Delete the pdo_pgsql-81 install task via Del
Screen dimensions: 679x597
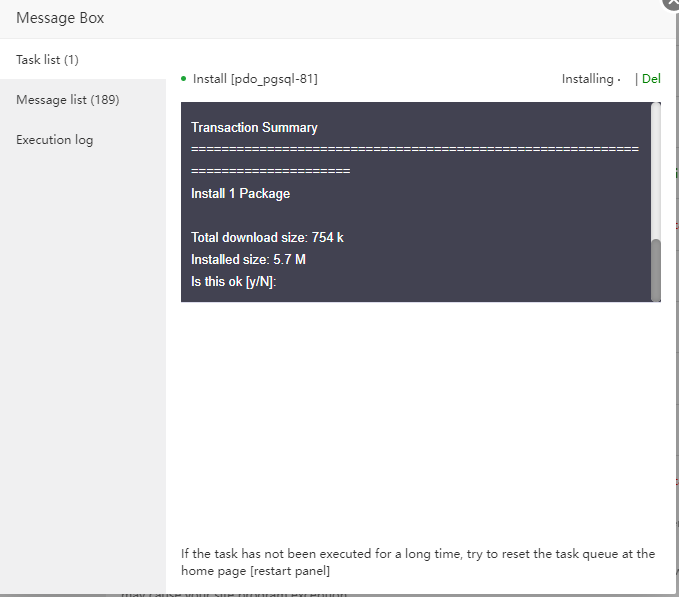pos(651,79)
